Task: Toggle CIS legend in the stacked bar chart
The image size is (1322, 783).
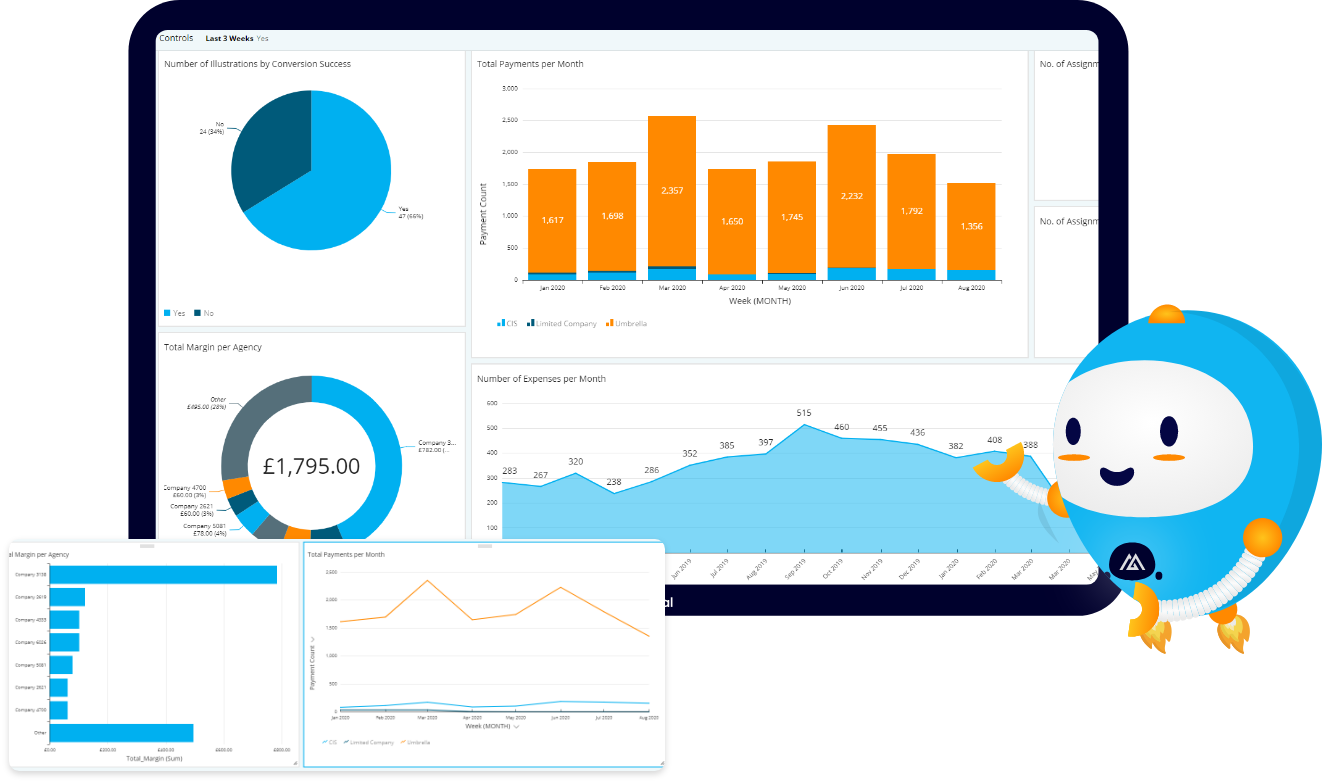Action: 508,323
